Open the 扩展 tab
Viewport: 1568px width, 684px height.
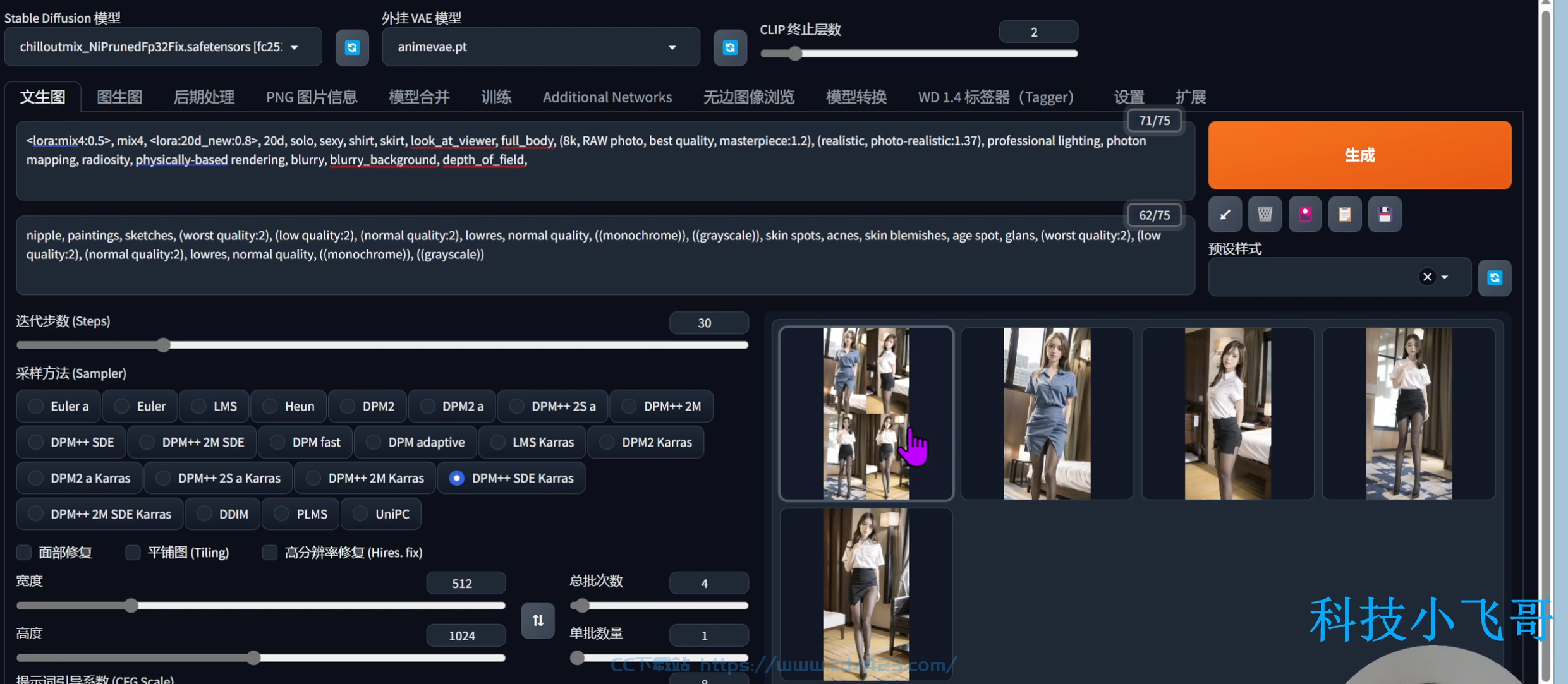click(x=1191, y=97)
